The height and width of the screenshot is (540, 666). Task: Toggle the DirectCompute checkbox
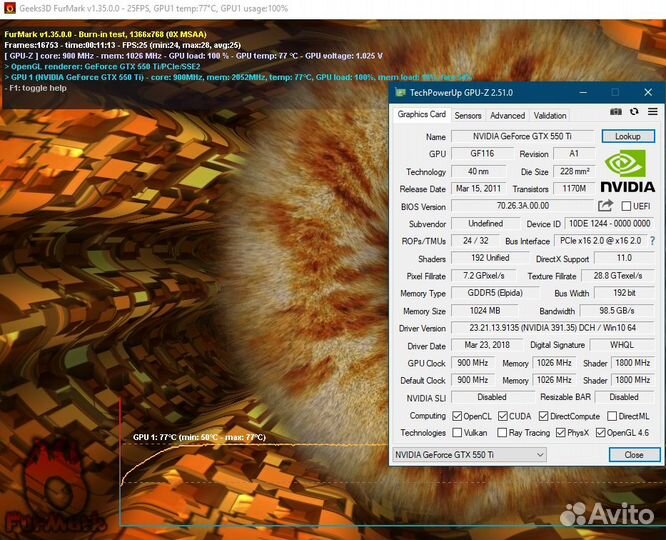[x=543, y=416]
